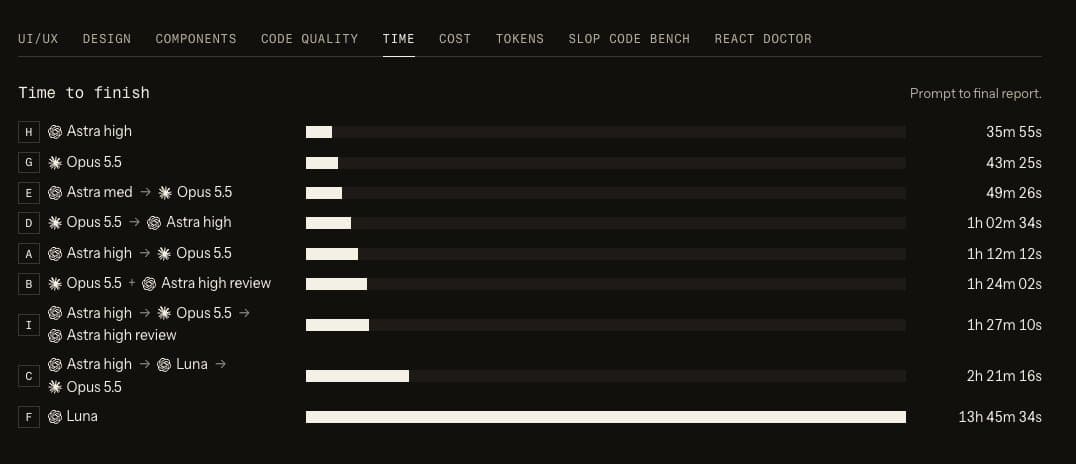Click the Astra high bar for 35m 55s
This screenshot has height=464, width=1076.
tap(319, 132)
